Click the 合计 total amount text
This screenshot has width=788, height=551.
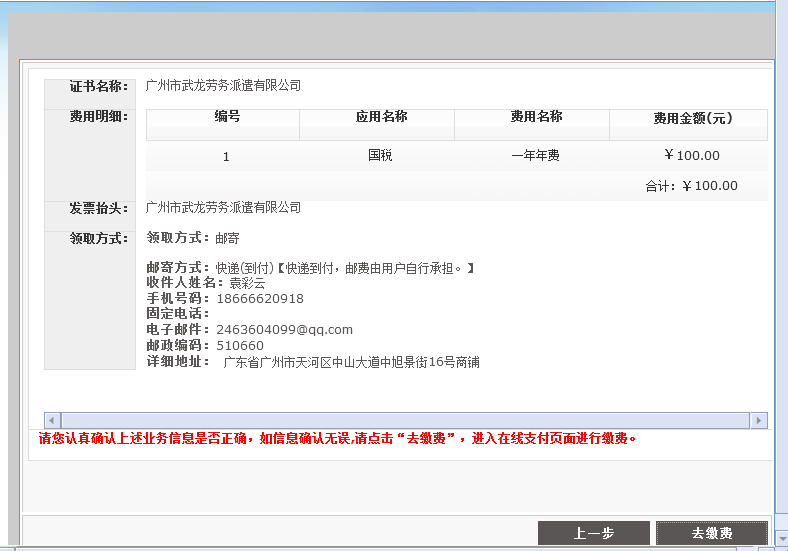point(692,186)
